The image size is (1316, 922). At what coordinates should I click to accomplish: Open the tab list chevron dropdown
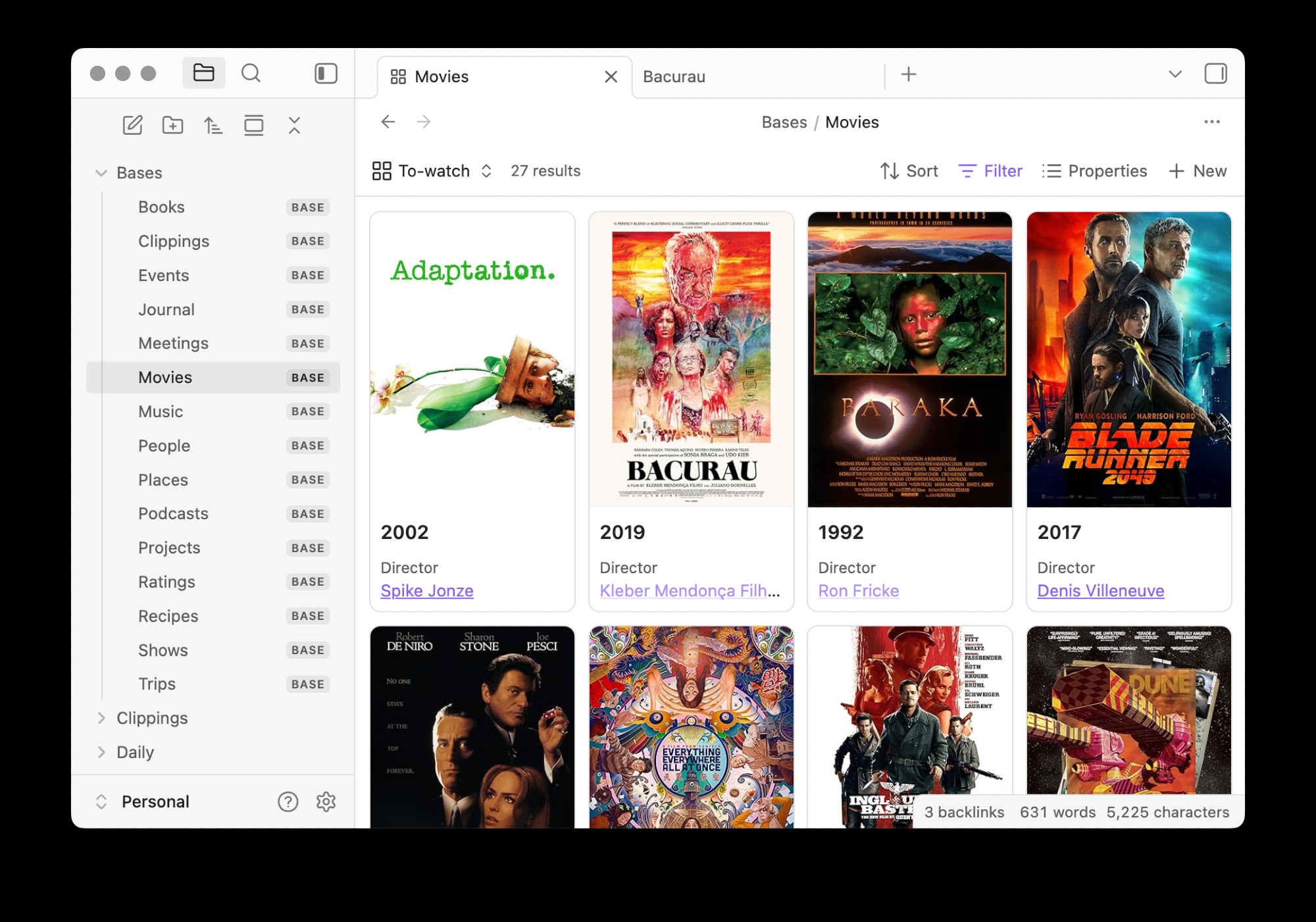click(x=1175, y=74)
